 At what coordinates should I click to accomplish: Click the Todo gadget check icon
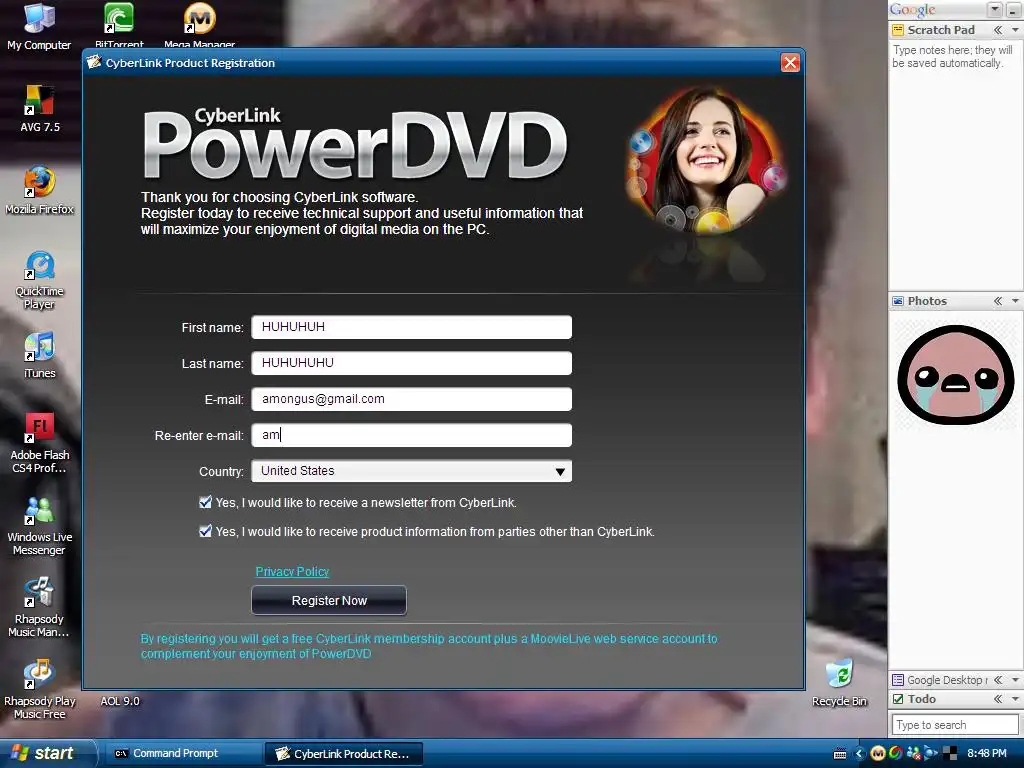click(x=898, y=699)
